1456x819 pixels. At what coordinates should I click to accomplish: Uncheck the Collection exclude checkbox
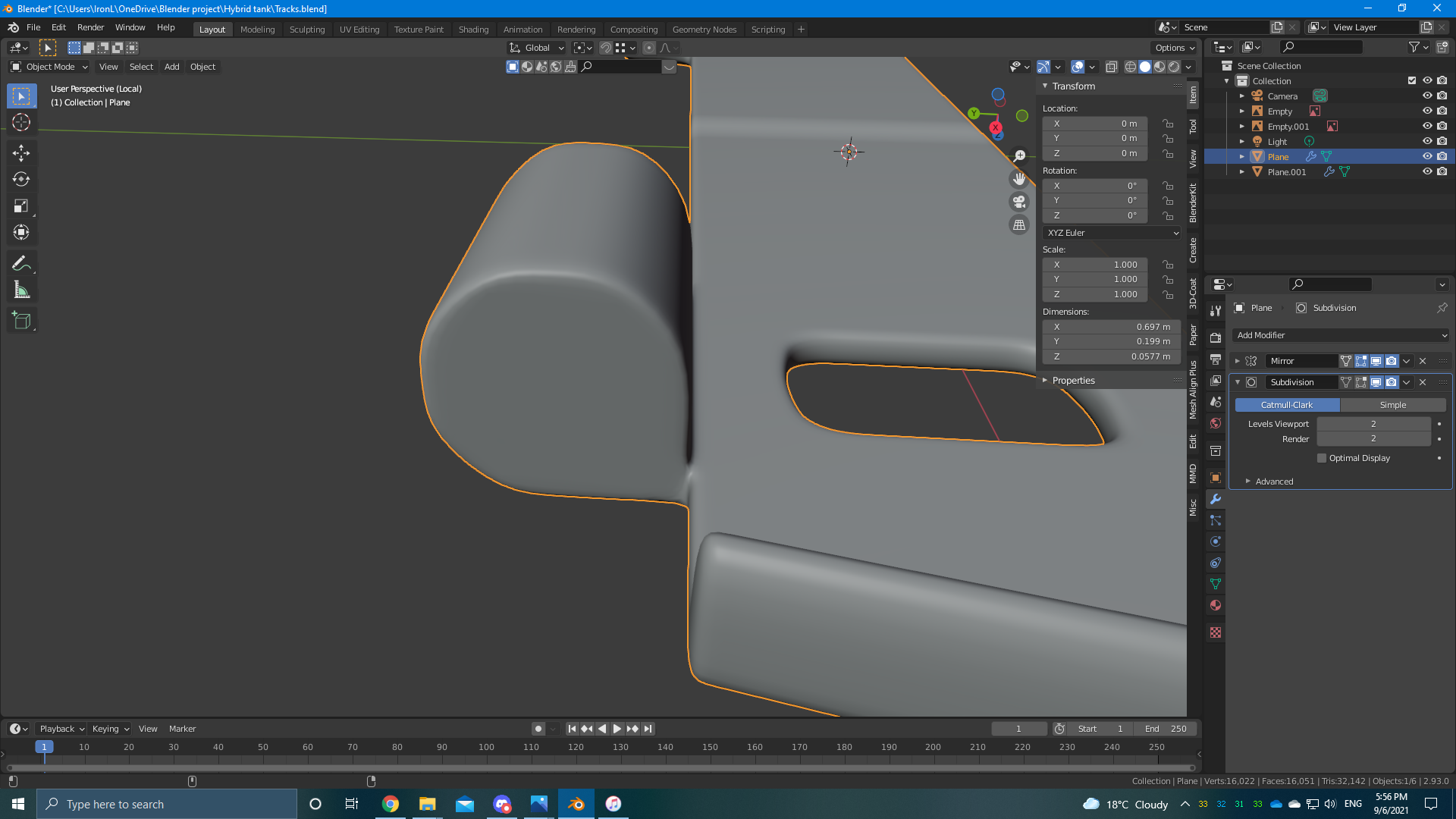pyautogui.click(x=1412, y=80)
